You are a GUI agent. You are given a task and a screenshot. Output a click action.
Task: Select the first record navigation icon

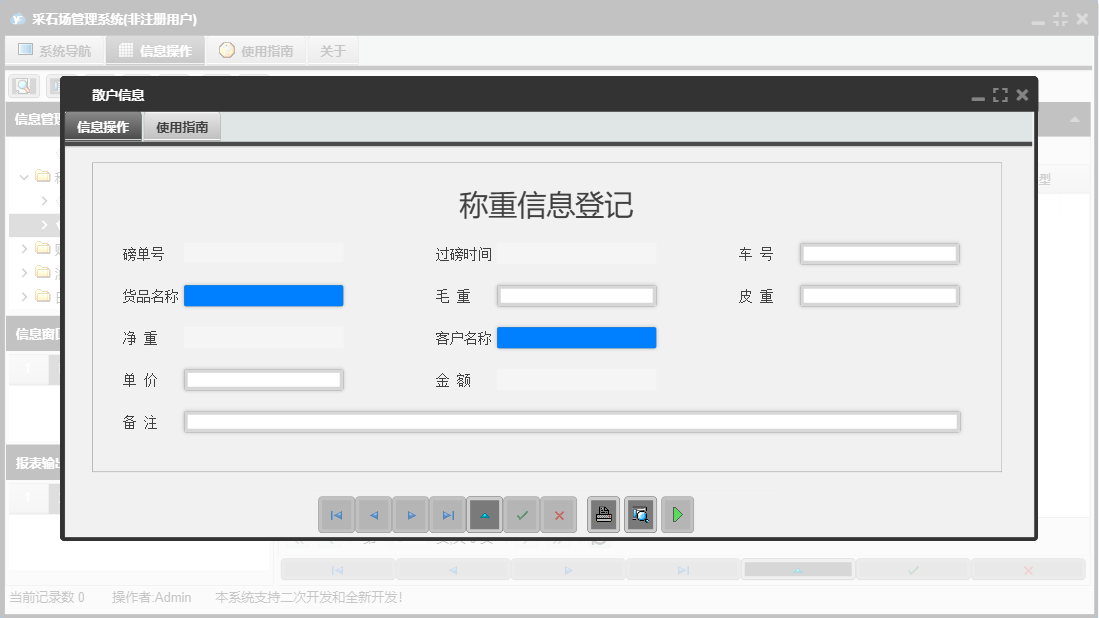337,514
